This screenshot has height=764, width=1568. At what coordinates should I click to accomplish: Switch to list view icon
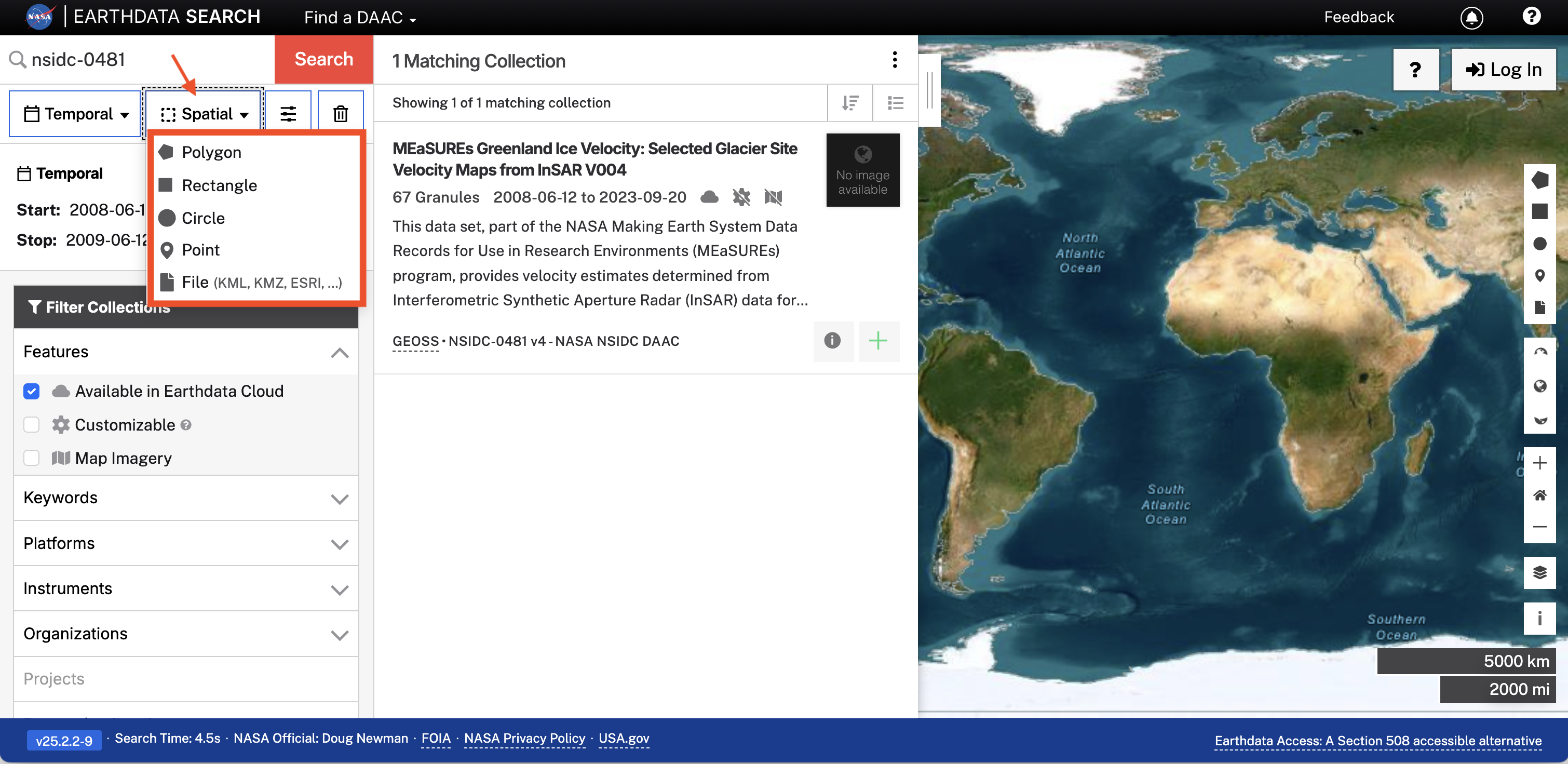pyautogui.click(x=895, y=103)
